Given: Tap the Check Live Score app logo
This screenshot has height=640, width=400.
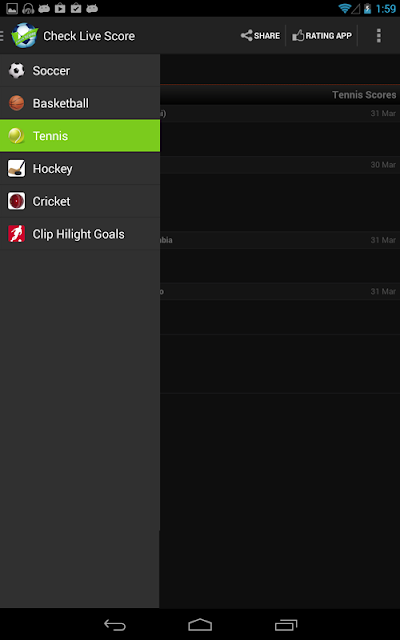Looking at the screenshot, I should (24, 36).
